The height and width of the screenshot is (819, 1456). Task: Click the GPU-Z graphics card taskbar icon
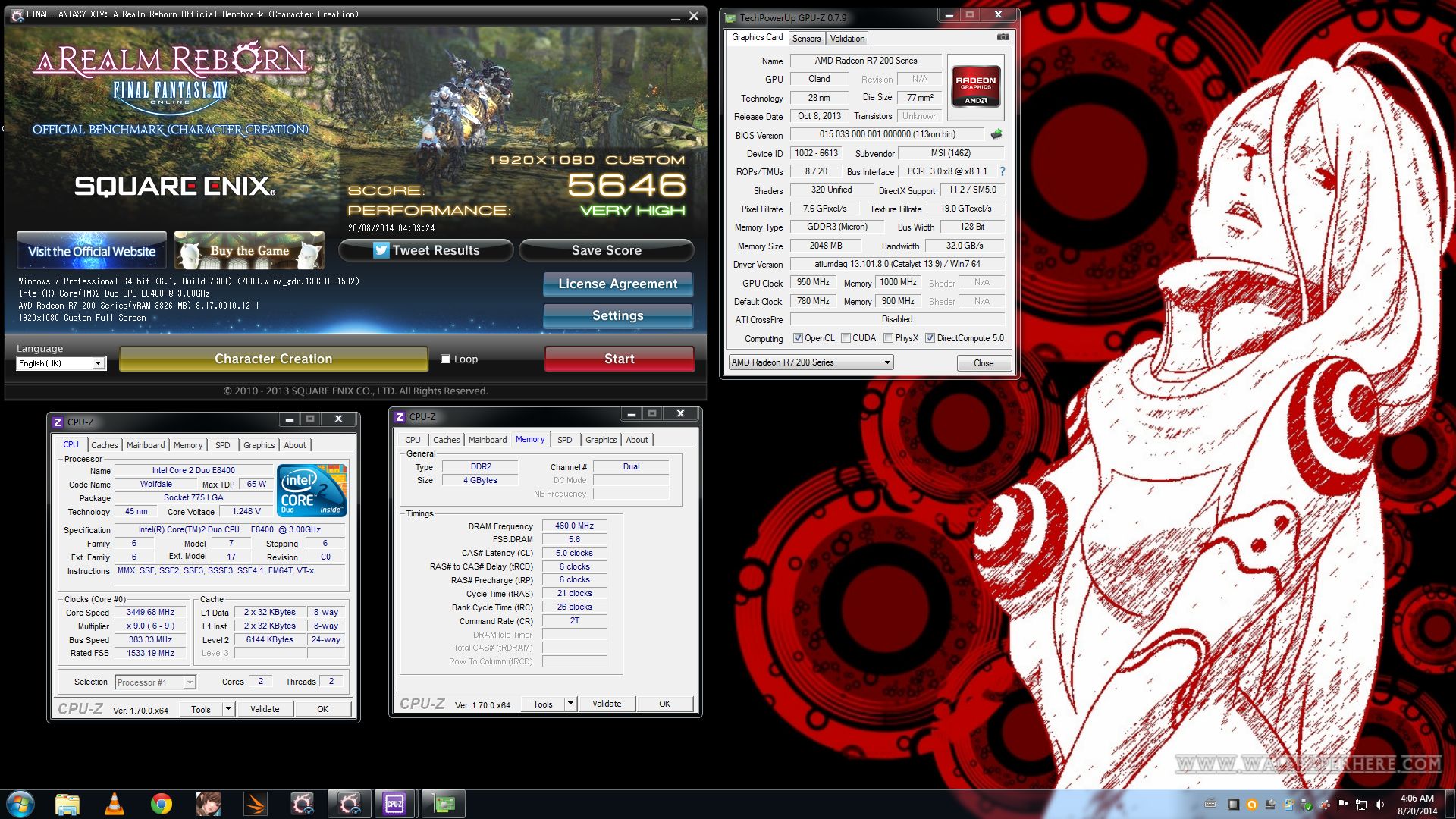coord(443,804)
